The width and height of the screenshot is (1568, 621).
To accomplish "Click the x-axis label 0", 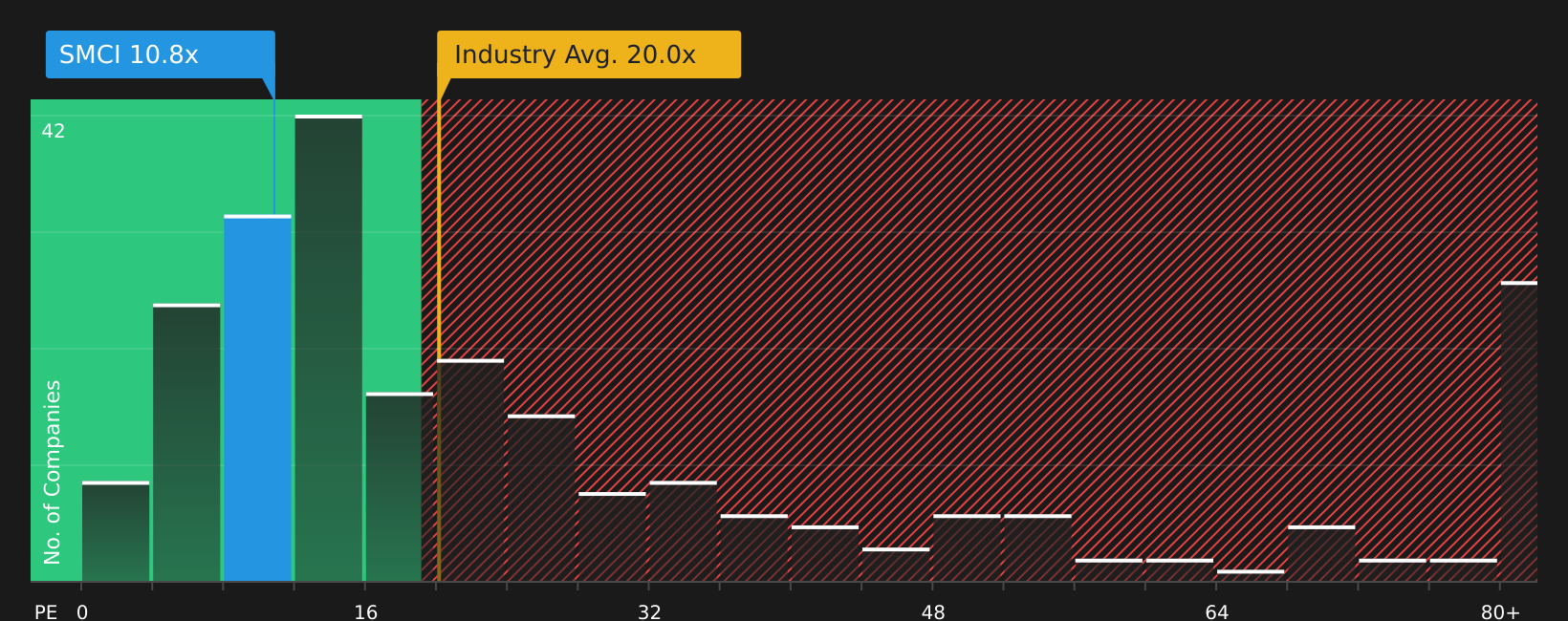I will click(x=82, y=612).
